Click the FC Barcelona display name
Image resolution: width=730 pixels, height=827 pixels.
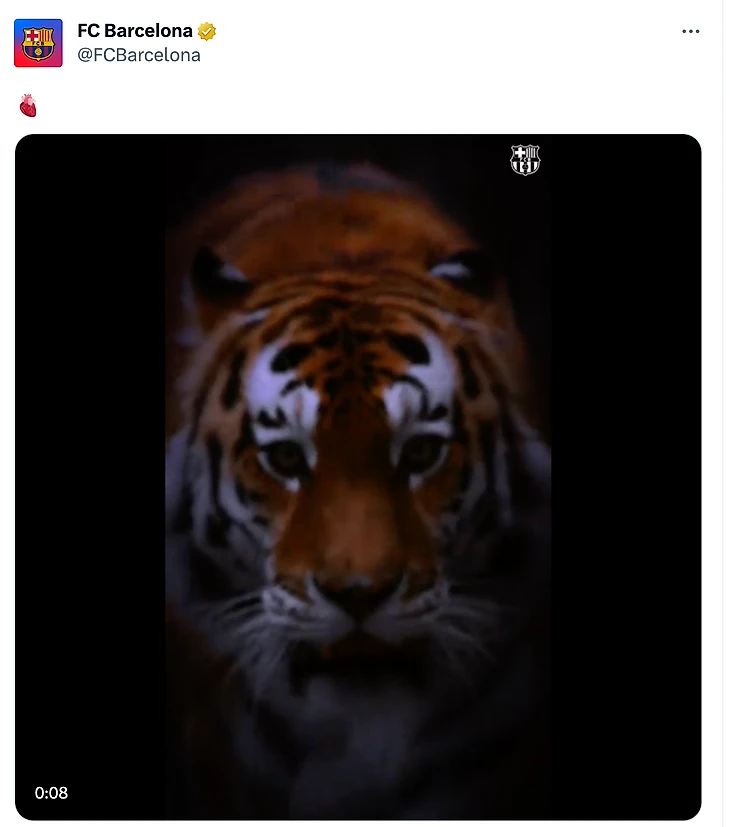(x=134, y=31)
